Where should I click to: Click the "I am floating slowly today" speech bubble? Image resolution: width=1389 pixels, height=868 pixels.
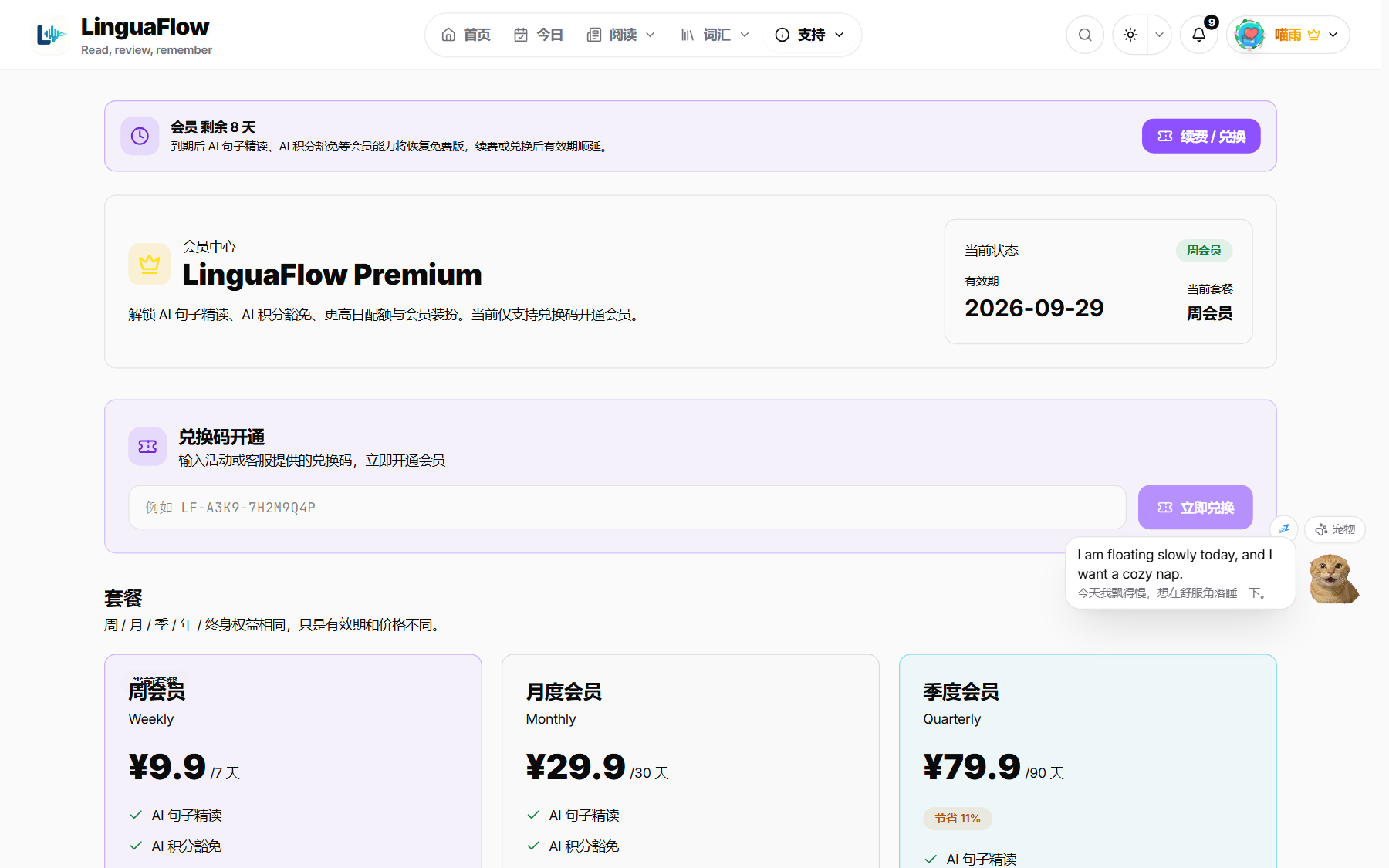[1180, 573]
